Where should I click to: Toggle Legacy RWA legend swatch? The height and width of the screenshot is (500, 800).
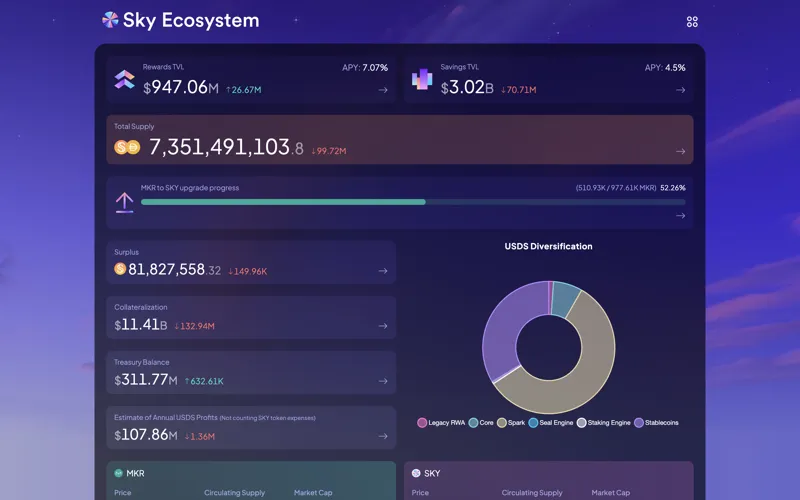[422, 422]
